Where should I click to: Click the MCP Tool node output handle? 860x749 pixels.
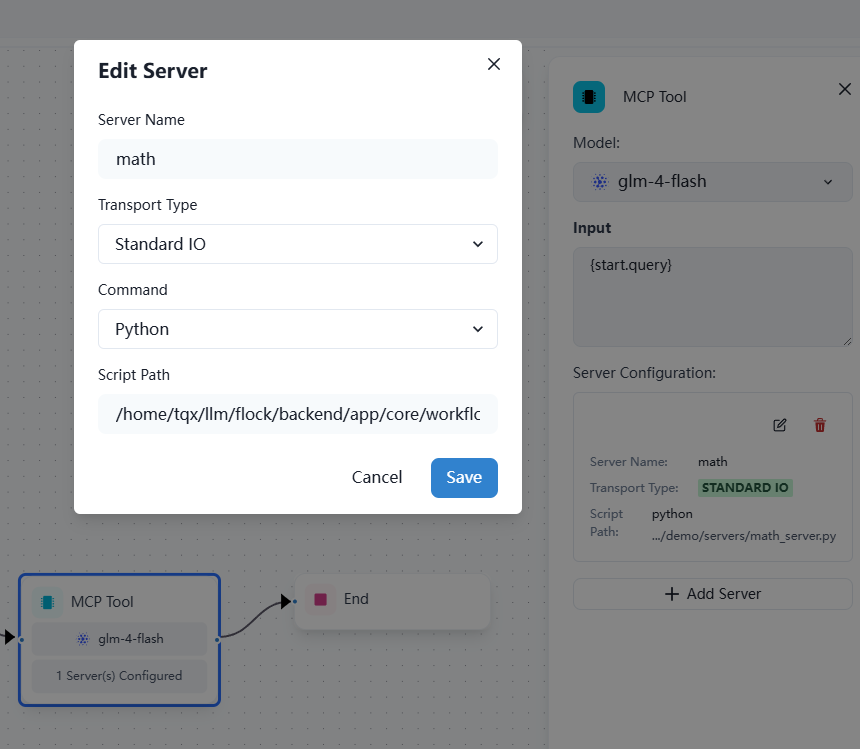pyautogui.click(x=218, y=640)
